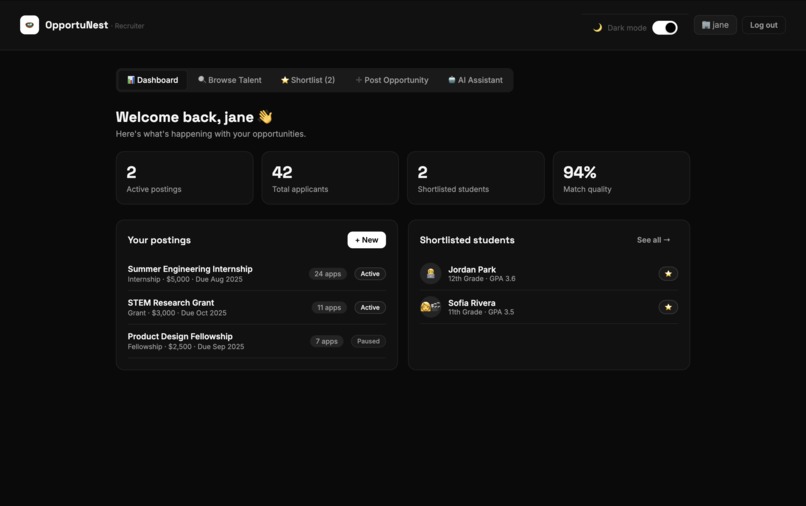Select the Shortlisted students stat card
The height and width of the screenshot is (506, 806).
[475, 178]
